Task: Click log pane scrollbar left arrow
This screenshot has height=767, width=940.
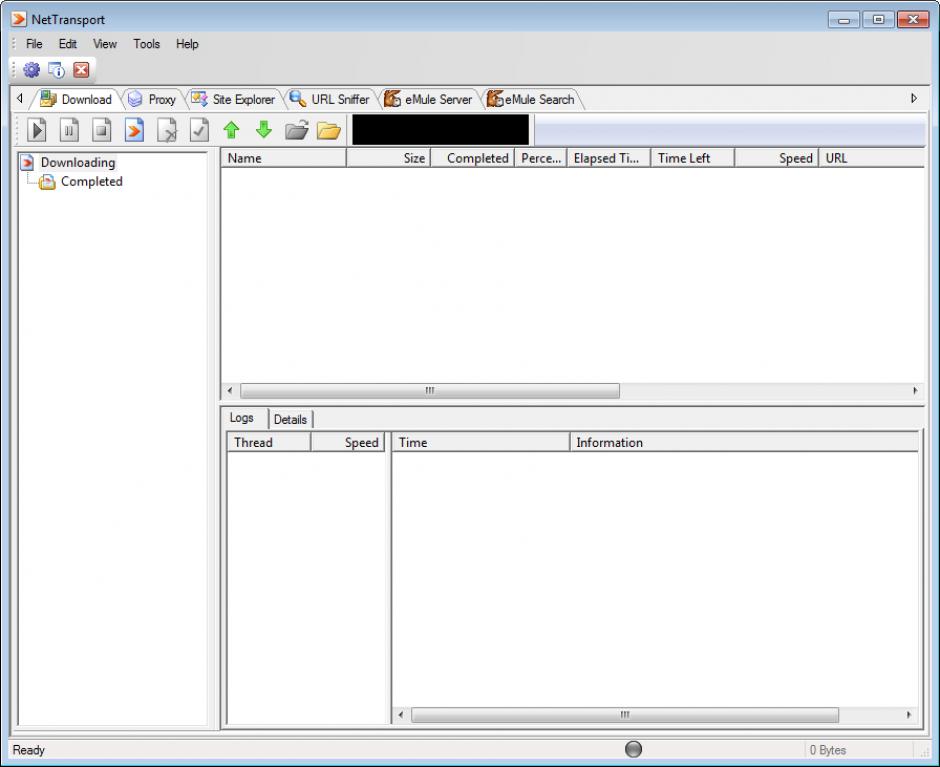Action: (400, 715)
